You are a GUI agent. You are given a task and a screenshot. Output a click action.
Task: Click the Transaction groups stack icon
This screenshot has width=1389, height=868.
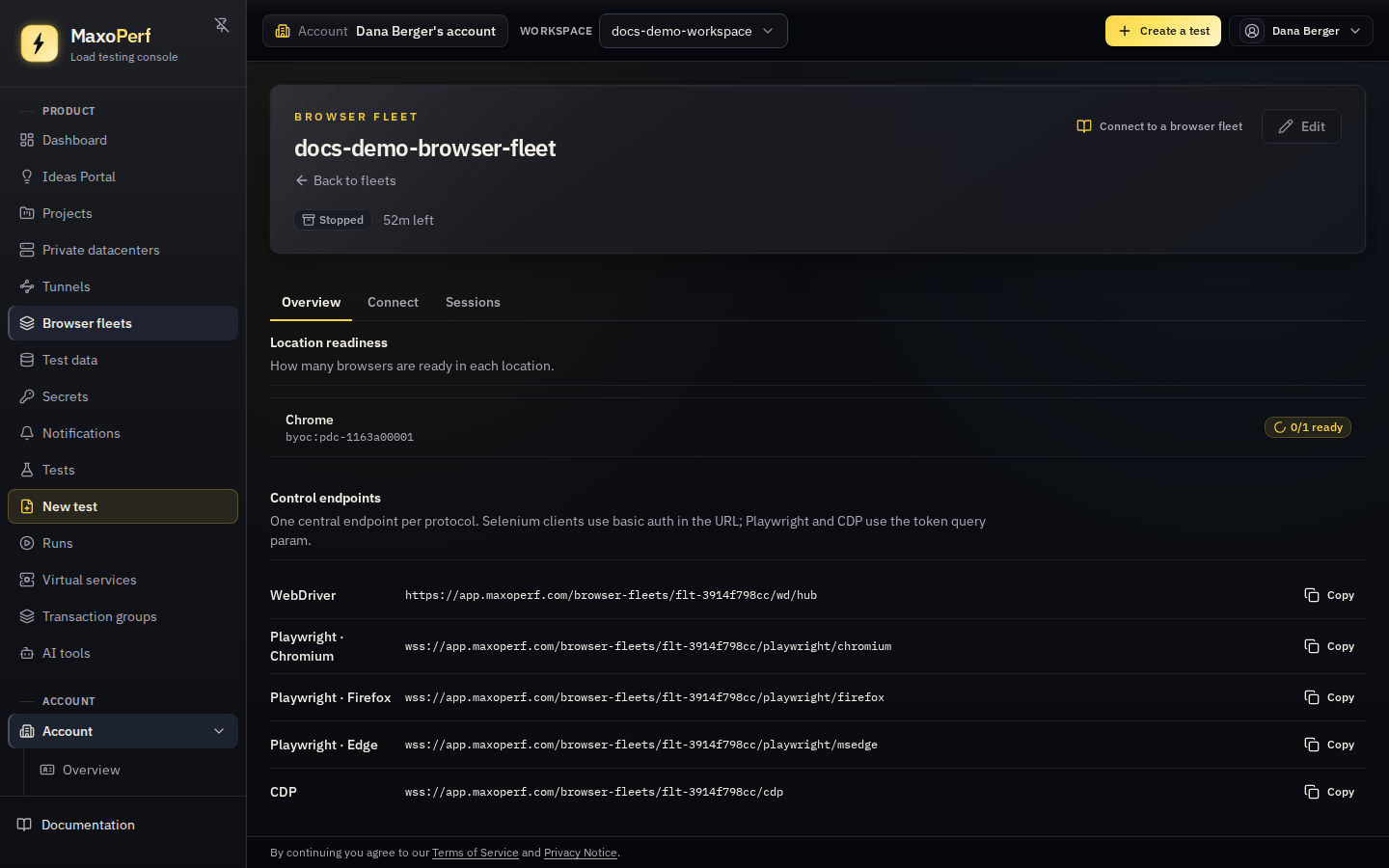pyautogui.click(x=27, y=616)
